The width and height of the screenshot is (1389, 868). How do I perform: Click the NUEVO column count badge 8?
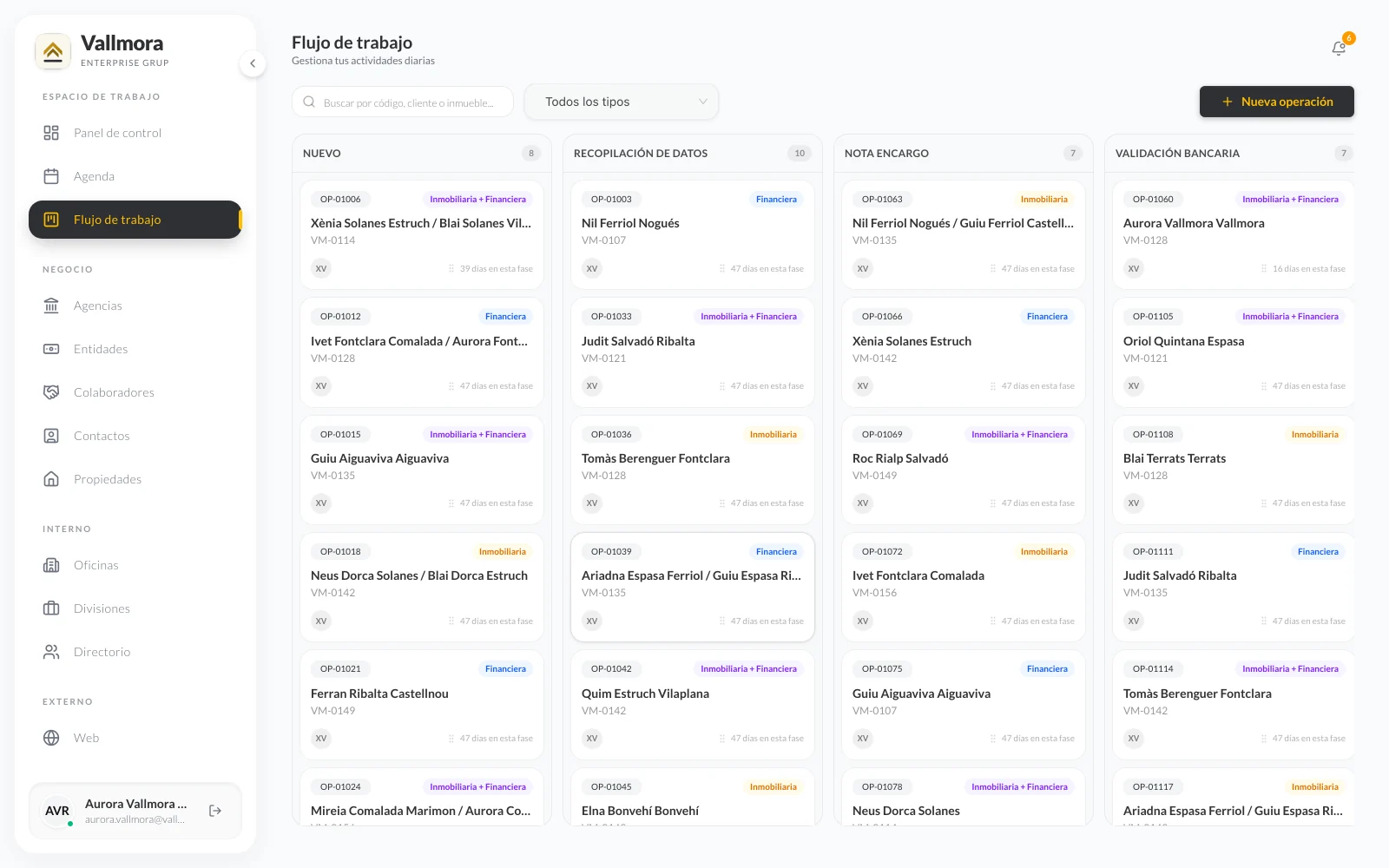pyautogui.click(x=531, y=153)
